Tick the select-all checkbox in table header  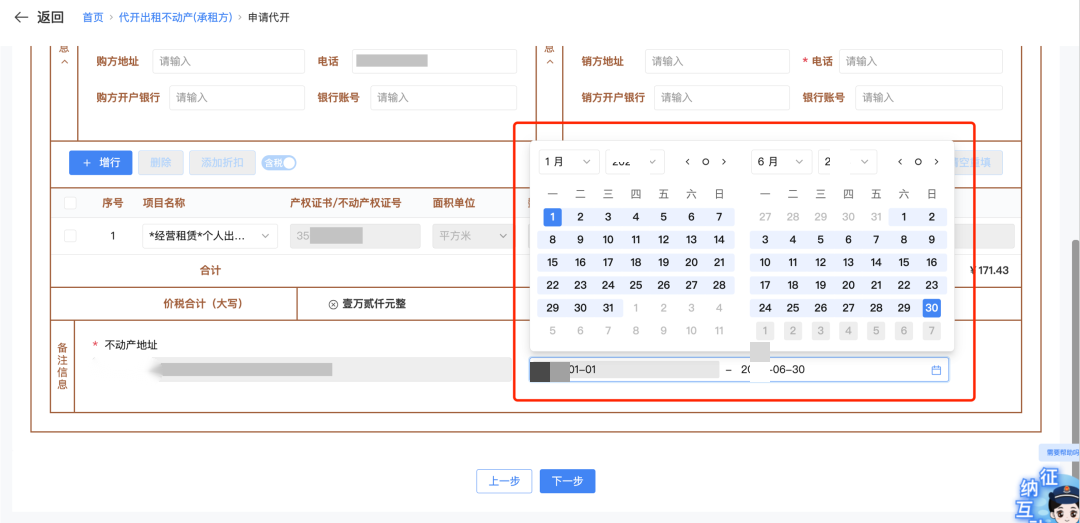coord(70,203)
